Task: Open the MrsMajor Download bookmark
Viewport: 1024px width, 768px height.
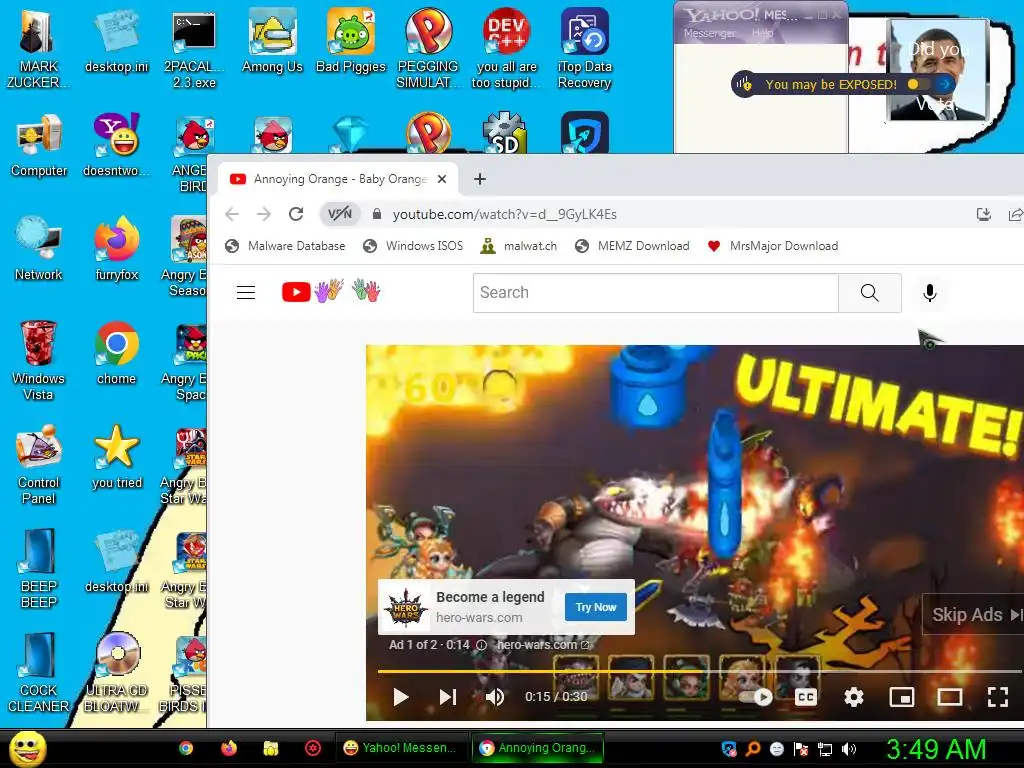Action: (773, 246)
